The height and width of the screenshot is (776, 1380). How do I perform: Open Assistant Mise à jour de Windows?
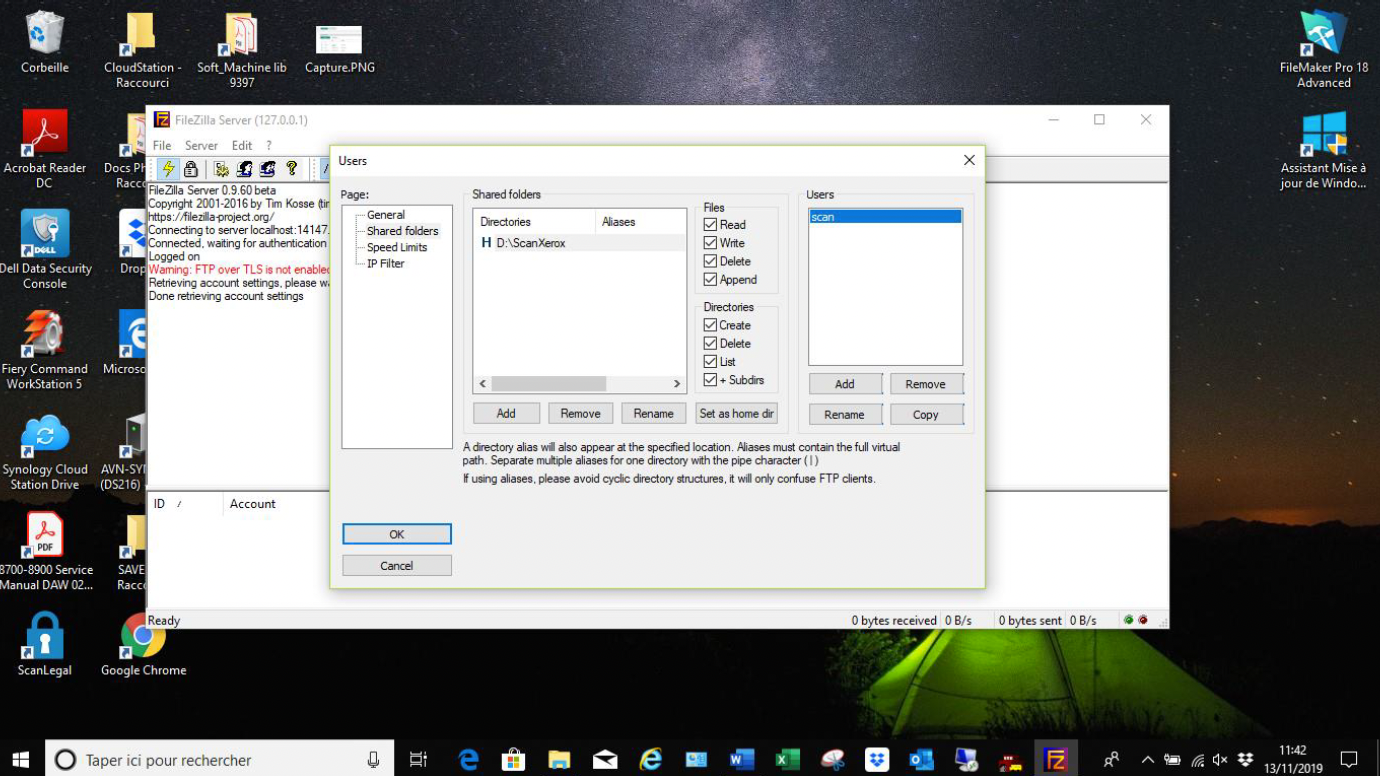tap(1324, 150)
